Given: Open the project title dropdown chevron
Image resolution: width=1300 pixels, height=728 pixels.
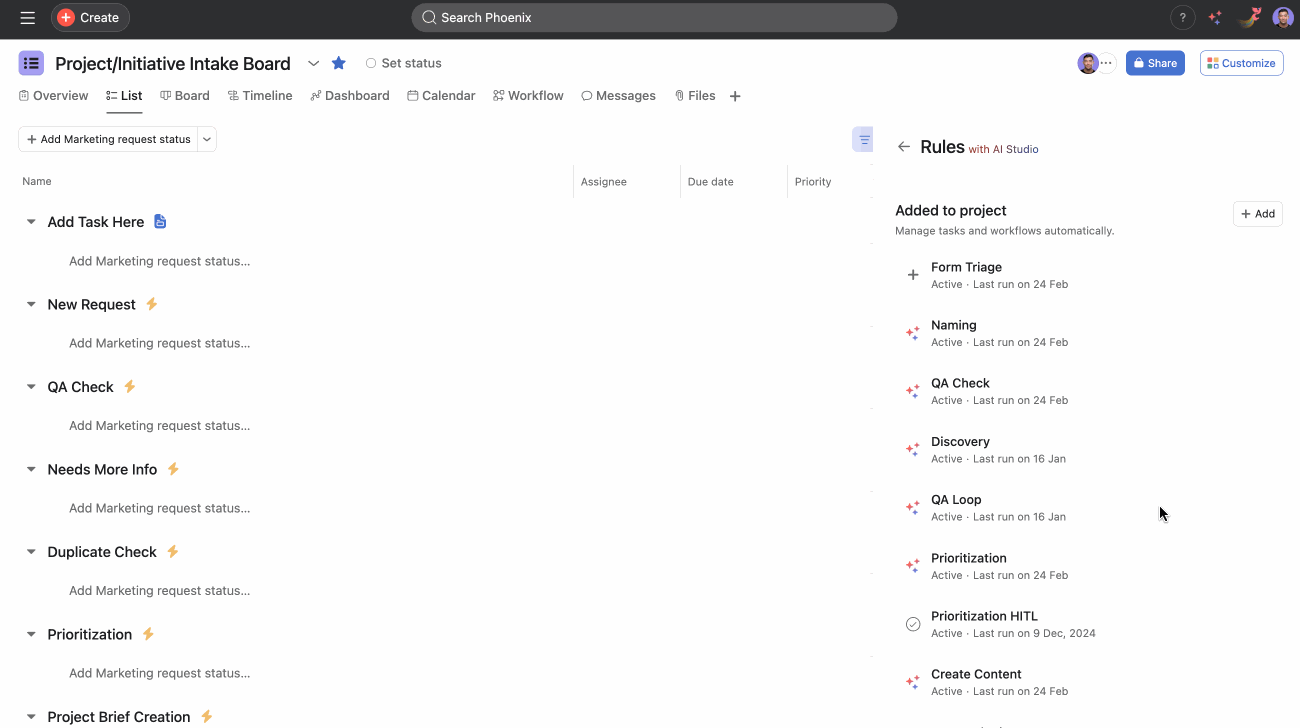Looking at the screenshot, I should click(x=313, y=63).
